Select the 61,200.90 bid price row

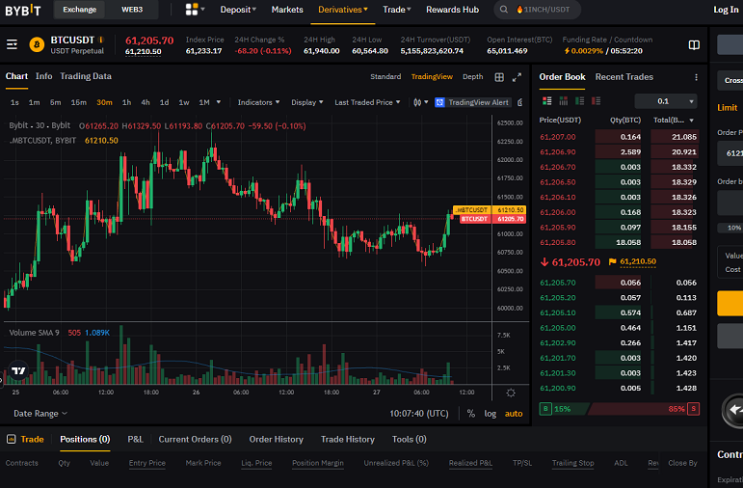click(619, 388)
